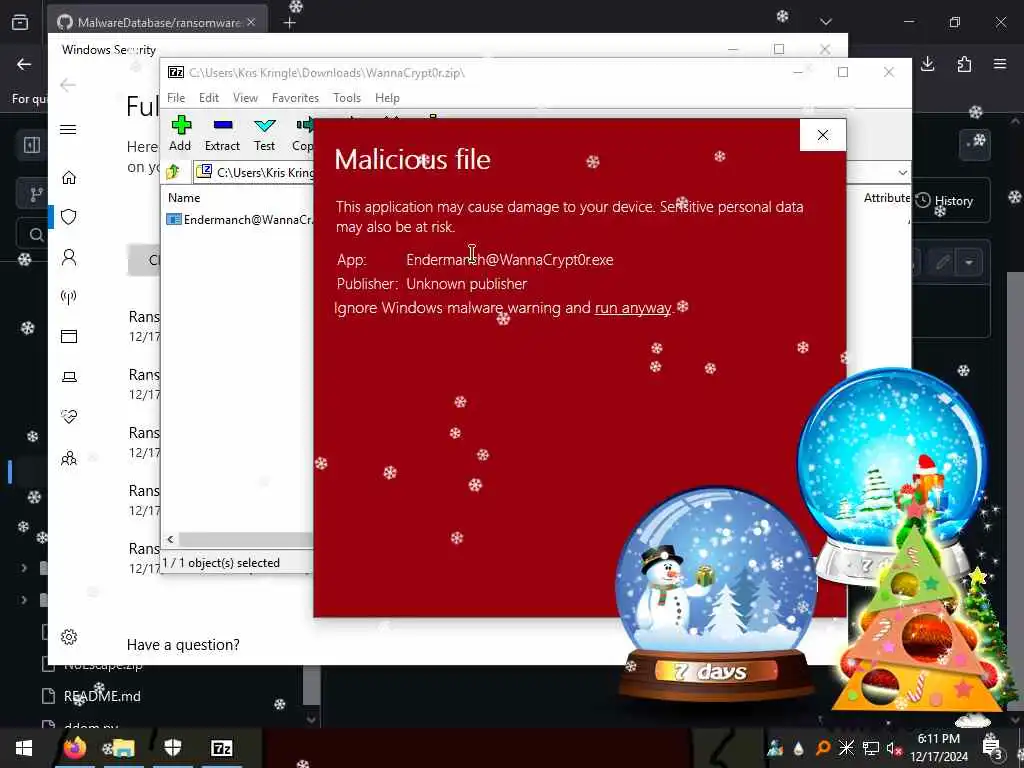
Task: Click Firefox back navigation arrow
Action: [24, 64]
